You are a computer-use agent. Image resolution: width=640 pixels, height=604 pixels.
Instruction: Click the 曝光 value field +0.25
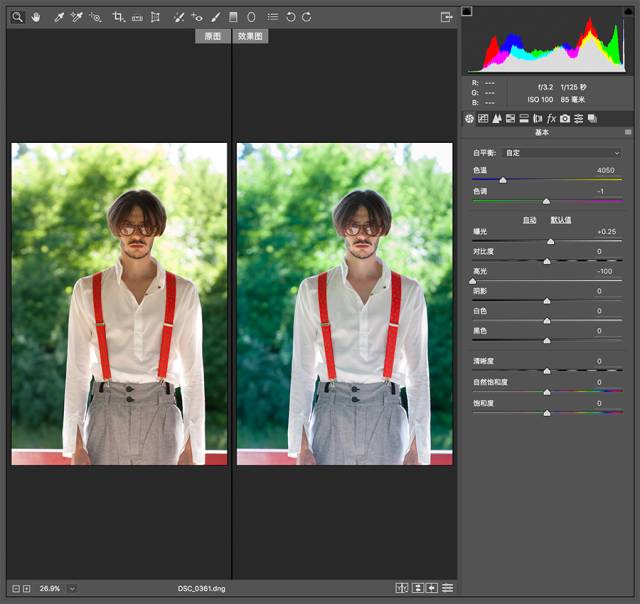point(607,231)
